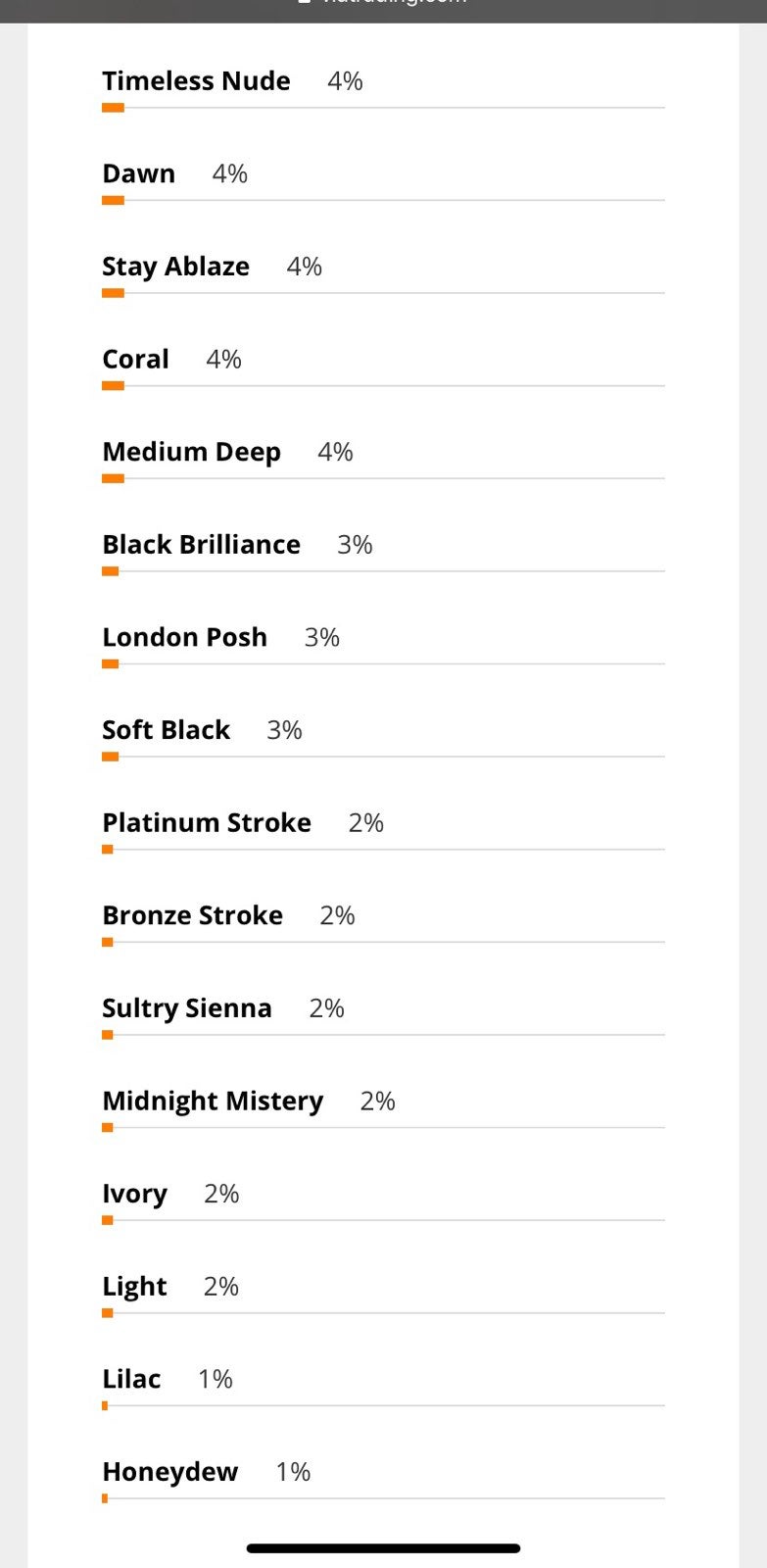Click the Ivory shade label
The height and width of the screenshot is (1568, 767).
[x=134, y=1195]
